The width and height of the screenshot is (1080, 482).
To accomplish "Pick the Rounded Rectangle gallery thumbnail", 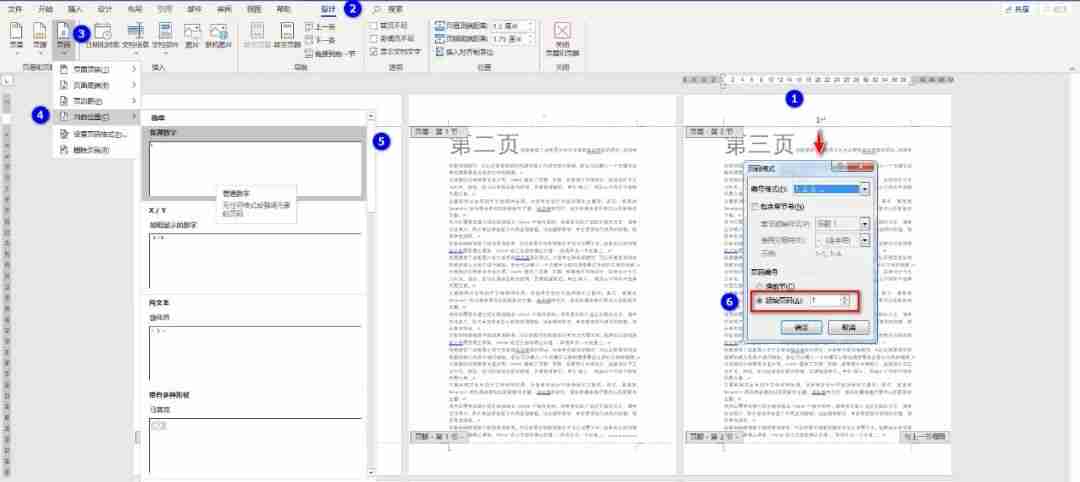I will point(254,445).
